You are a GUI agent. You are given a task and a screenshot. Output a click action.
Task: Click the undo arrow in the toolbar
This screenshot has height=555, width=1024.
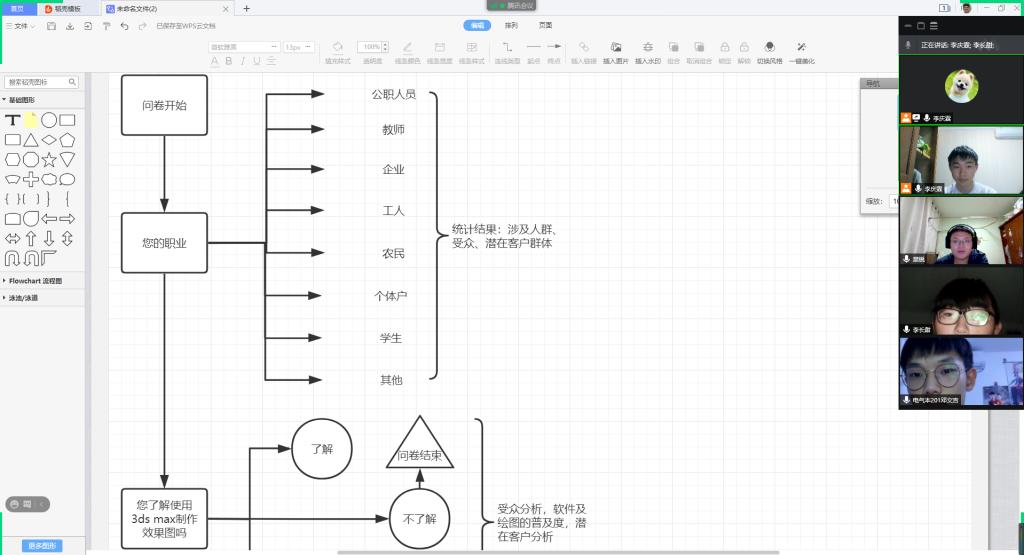124,26
